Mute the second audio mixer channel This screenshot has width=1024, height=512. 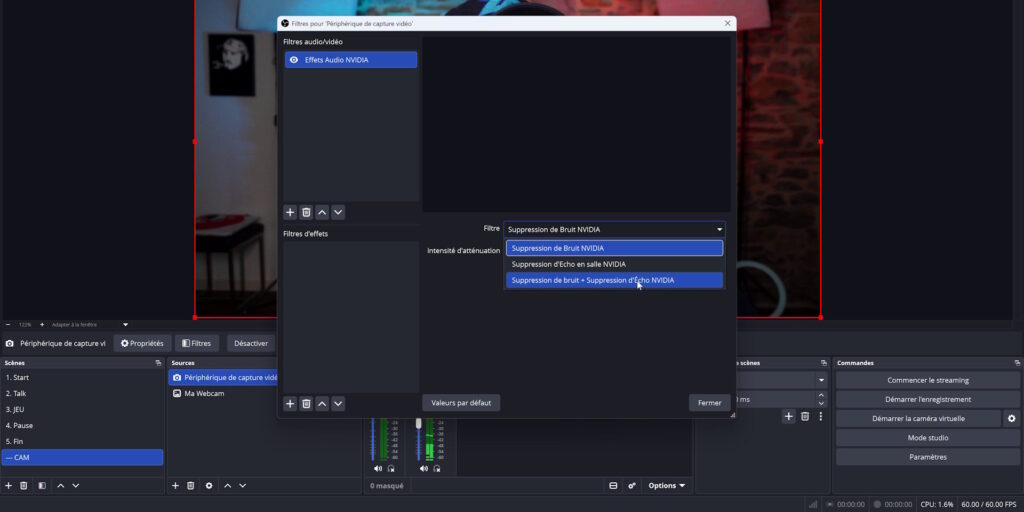[424, 468]
